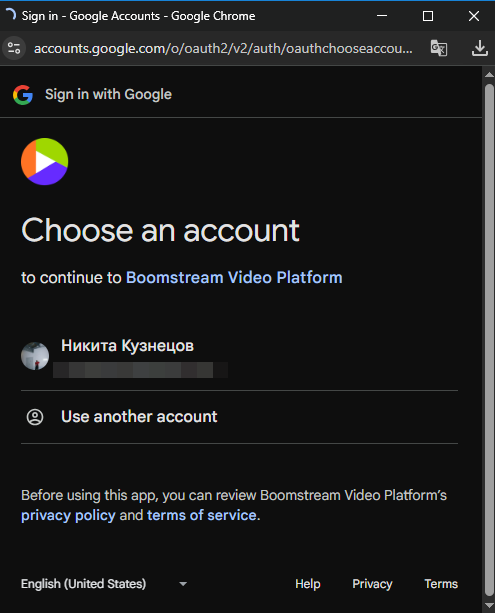This screenshot has width=495, height=613.
Task: Open the Privacy footer link
Action: click(372, 584)
